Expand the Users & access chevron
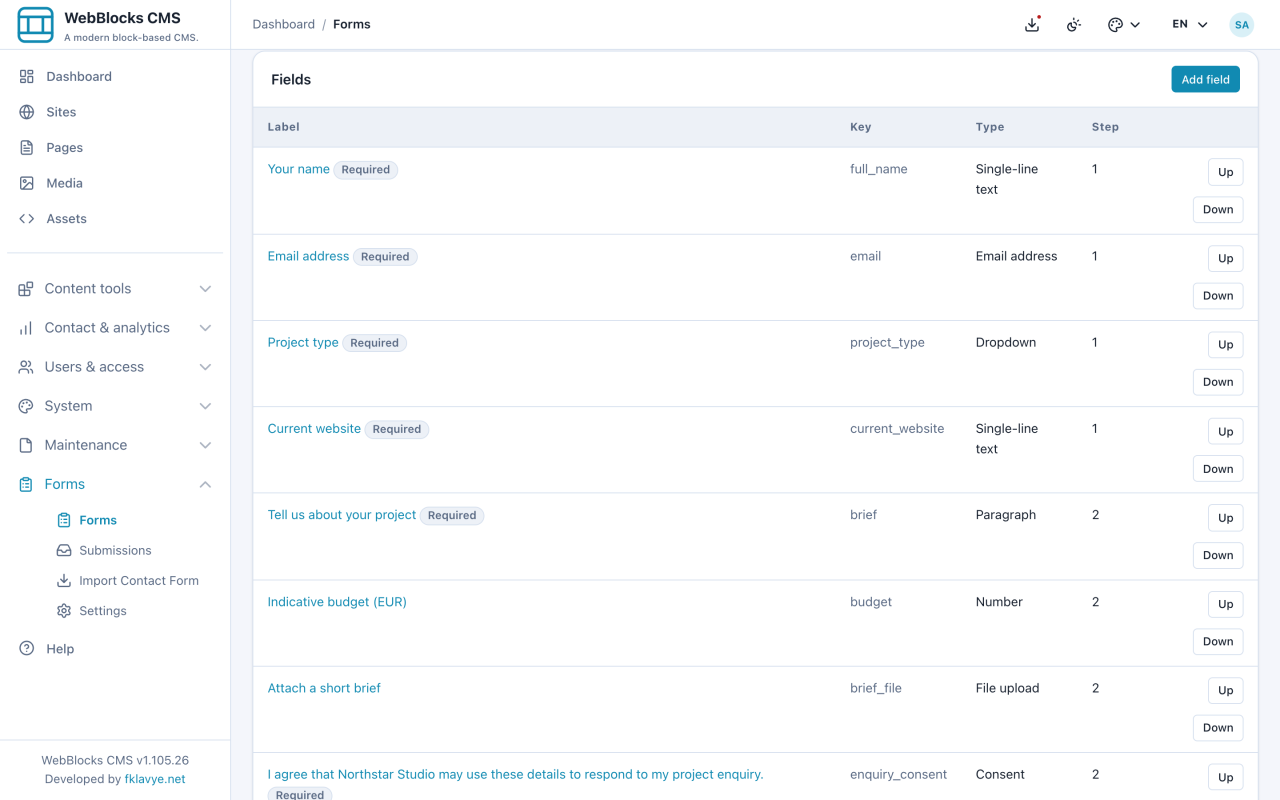Viewport: 1280px width, 800px height. coord(205,367)
